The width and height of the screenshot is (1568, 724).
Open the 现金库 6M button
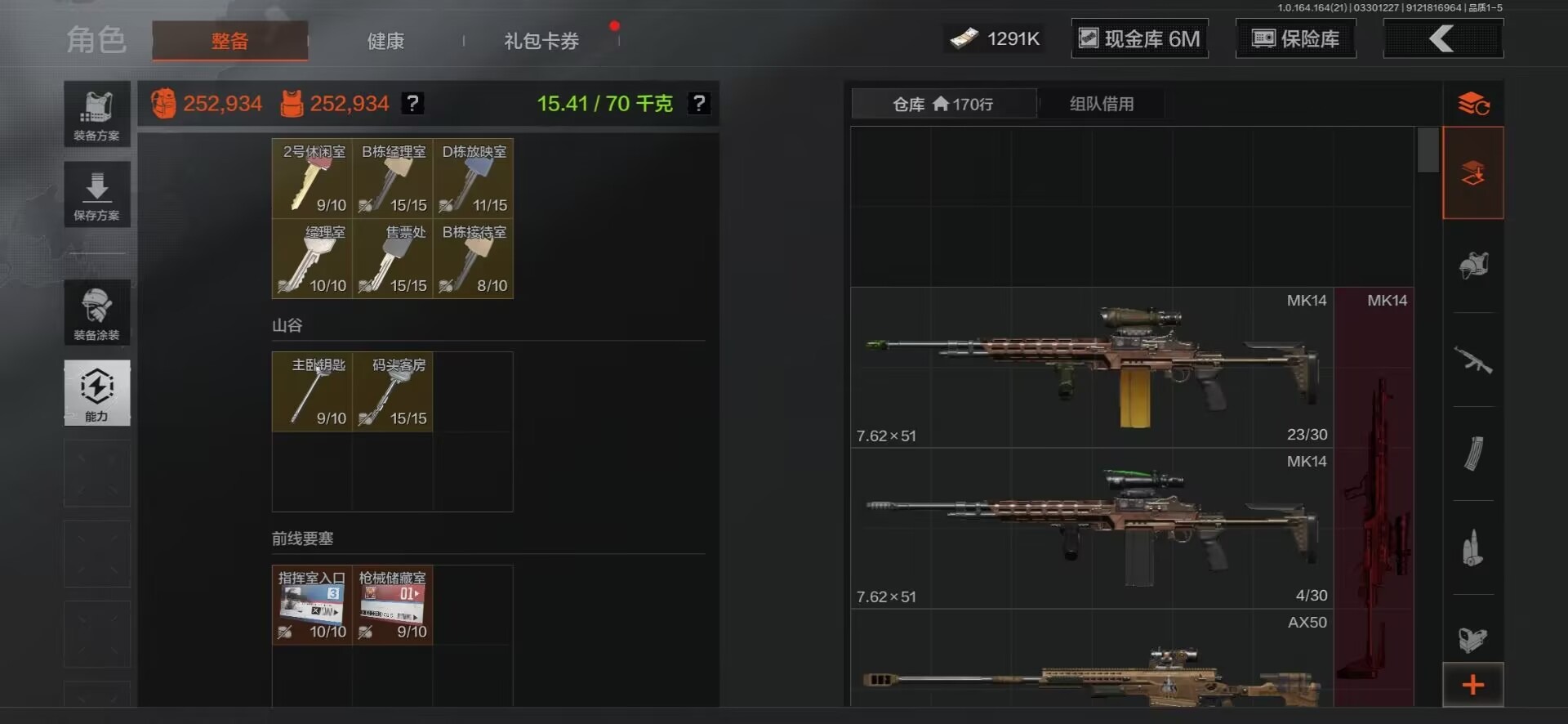click(1139, 38)
